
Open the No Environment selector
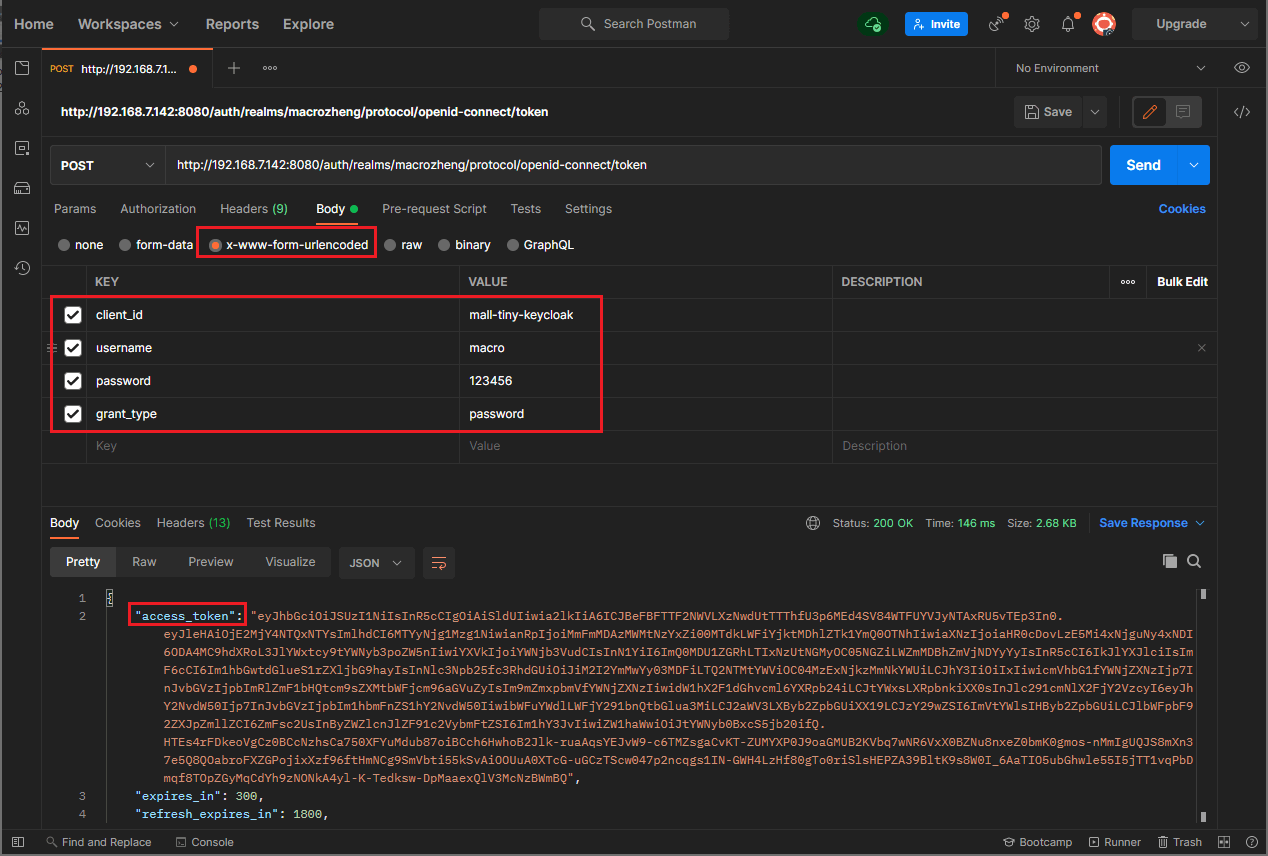tap(1109, 68)
